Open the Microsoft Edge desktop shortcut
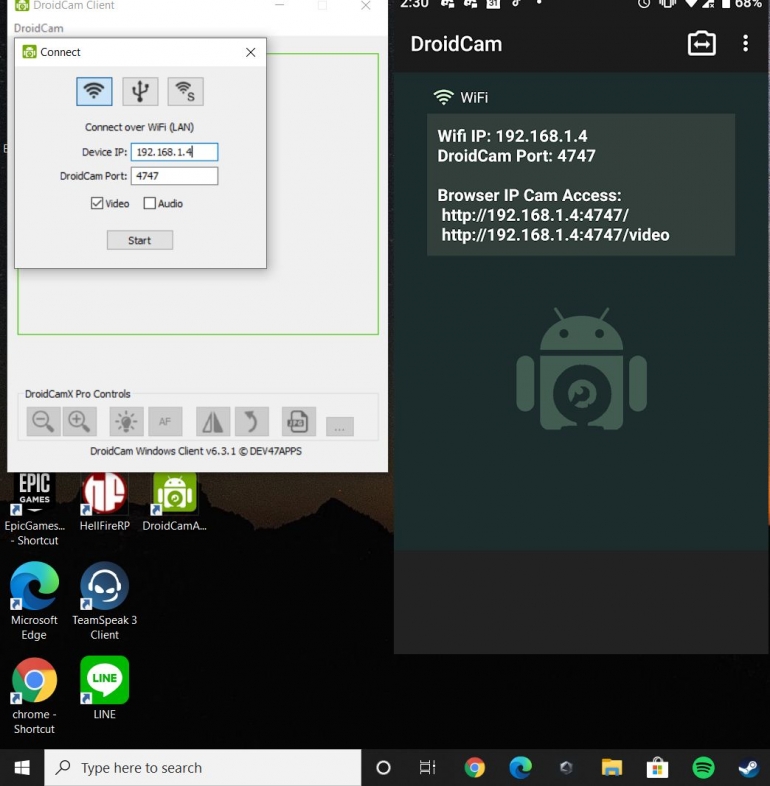This screenshot has width=770, height=786. 34,601
